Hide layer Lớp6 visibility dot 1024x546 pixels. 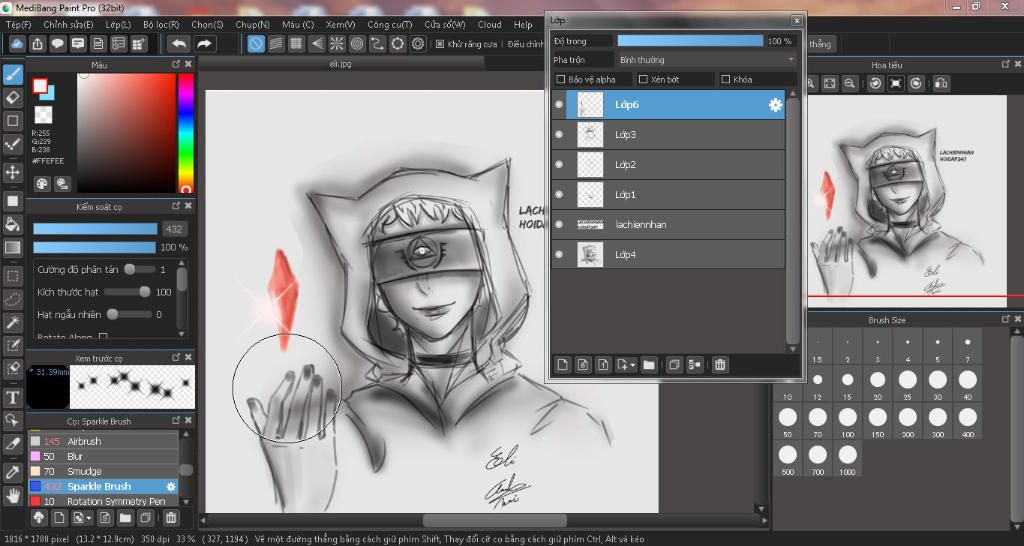tap(559, 104)
